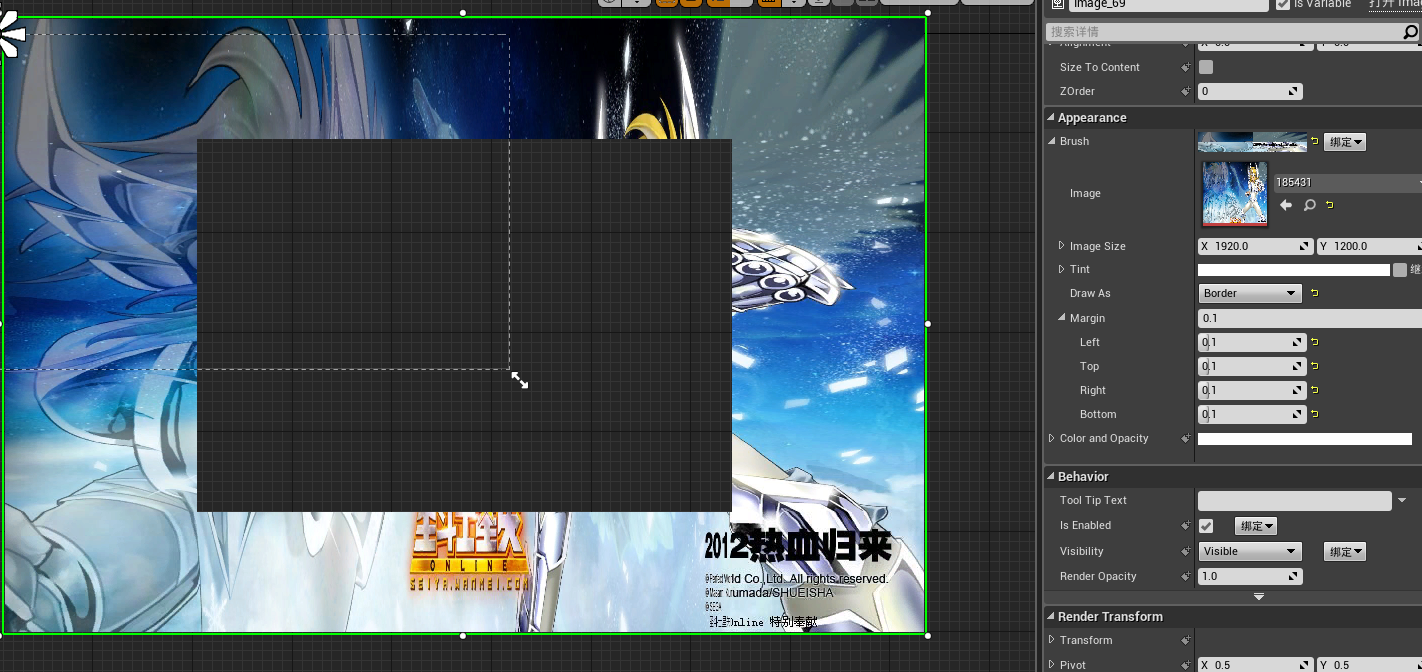The height and width of the screenshot is (672, 1422).
Task: Reset Right margin to default
Action: click(1314, 390)
